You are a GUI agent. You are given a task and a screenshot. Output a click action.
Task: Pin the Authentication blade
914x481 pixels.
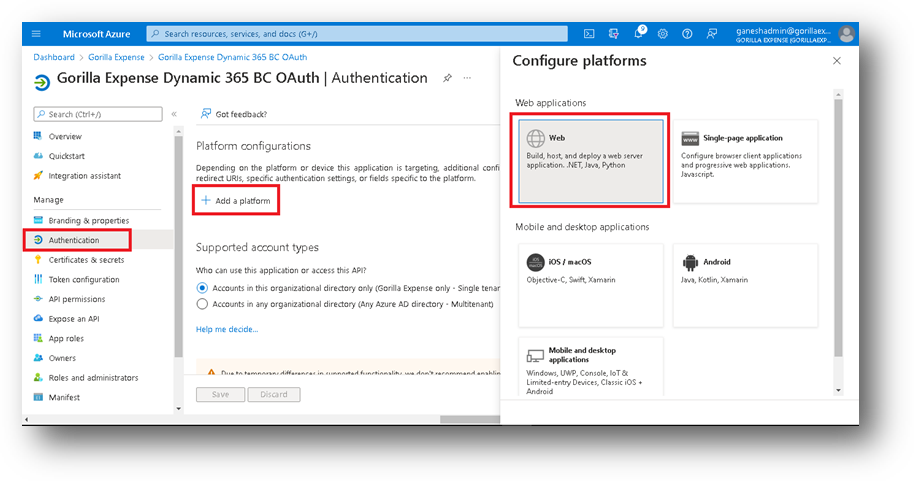click(447, 78)
